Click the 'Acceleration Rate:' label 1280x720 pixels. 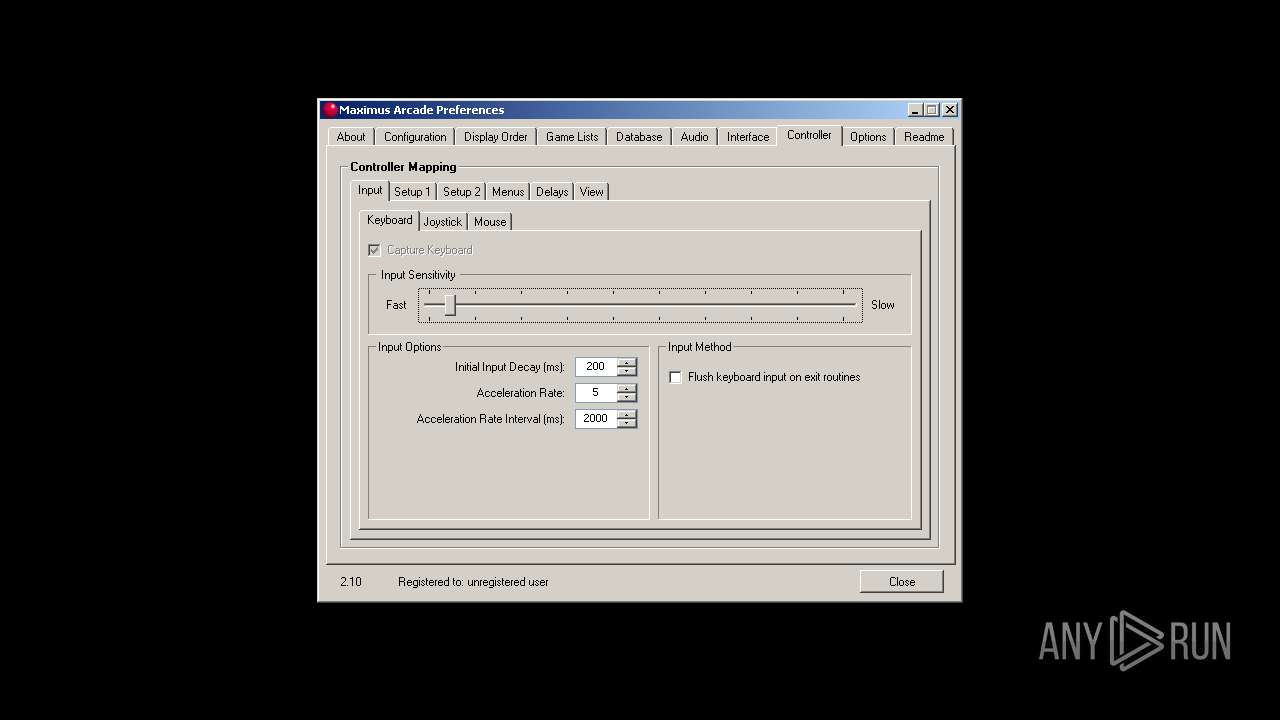tap(521, 393)
